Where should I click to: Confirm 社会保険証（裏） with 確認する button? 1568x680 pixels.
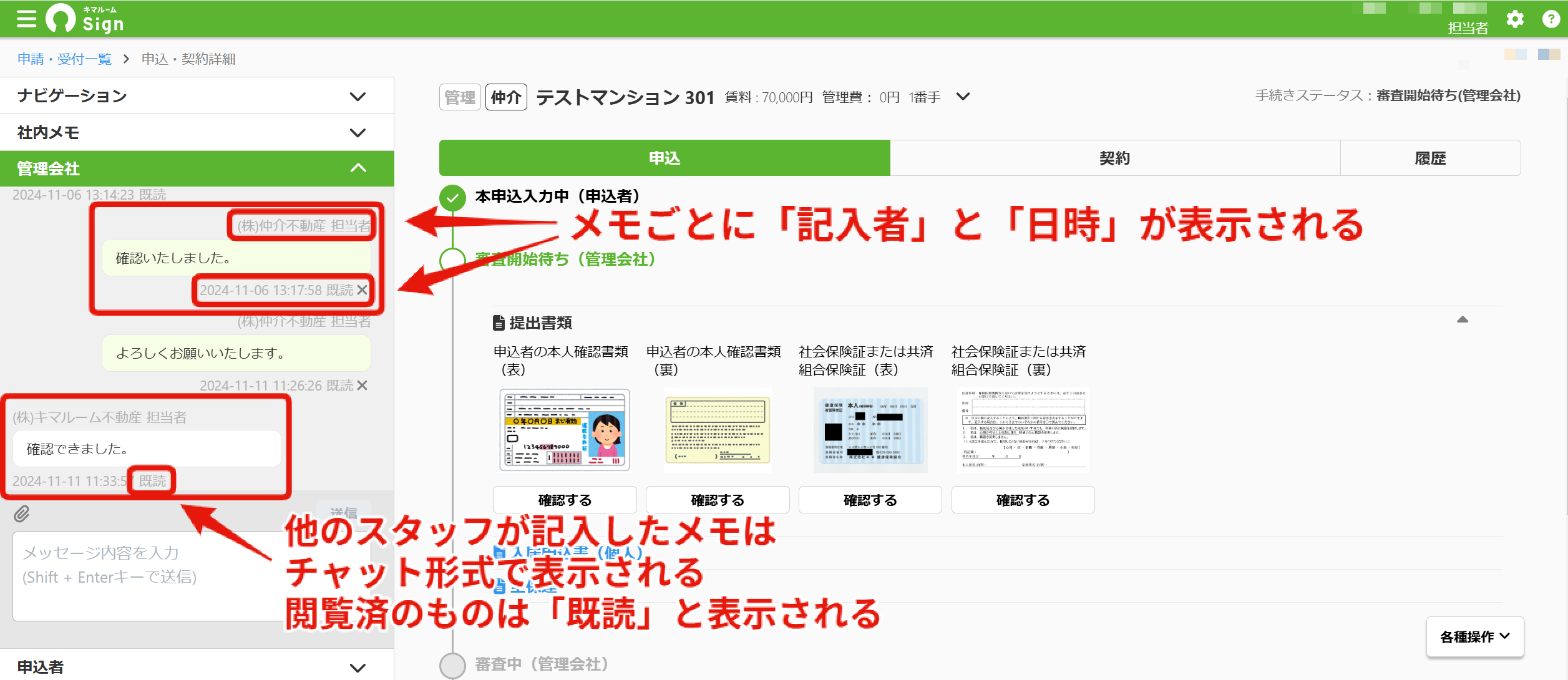point(1023,500)
